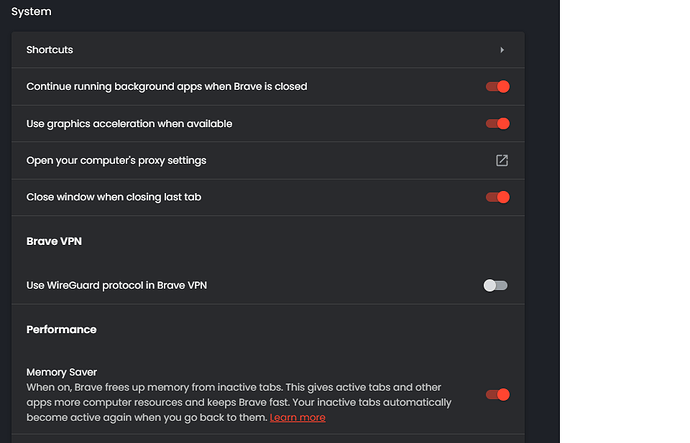690x443 pixels.
Task: Disable the graphics acceleration toggle
Action: pyautogui.click(x=497, y=124)
